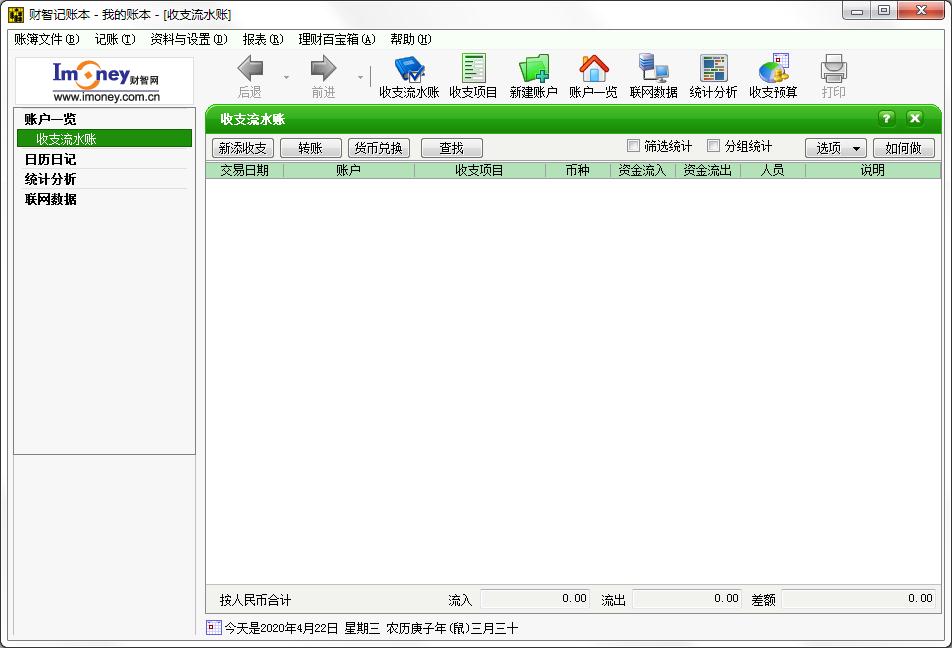Image resolution: width=952 pixels, height=648 pixels.
Task: Open 联网数据 toolbar icon
Action: 653,68
